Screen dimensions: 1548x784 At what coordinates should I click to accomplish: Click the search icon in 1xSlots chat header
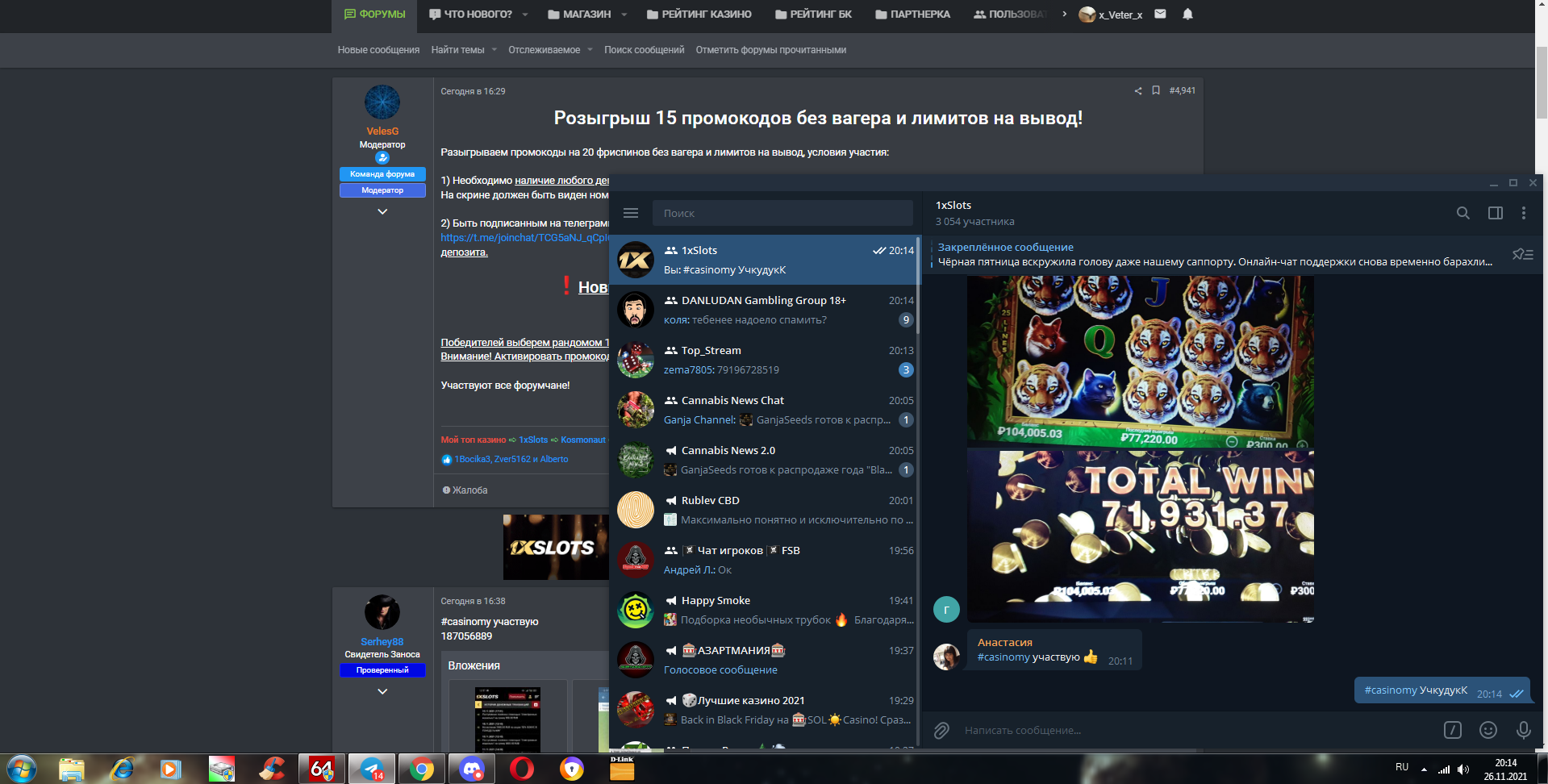click(x=1462, y=213)
